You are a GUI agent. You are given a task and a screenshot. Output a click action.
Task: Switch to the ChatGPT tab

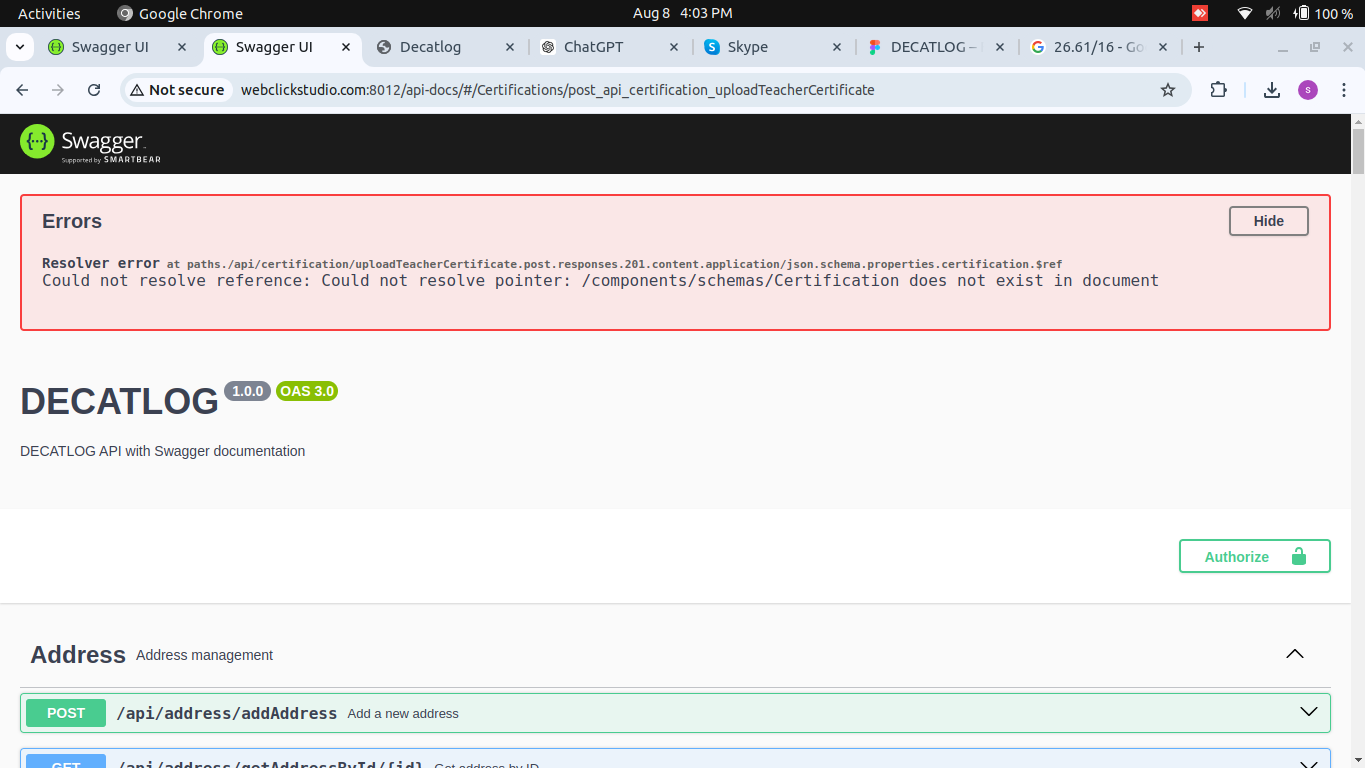point(593,47)
